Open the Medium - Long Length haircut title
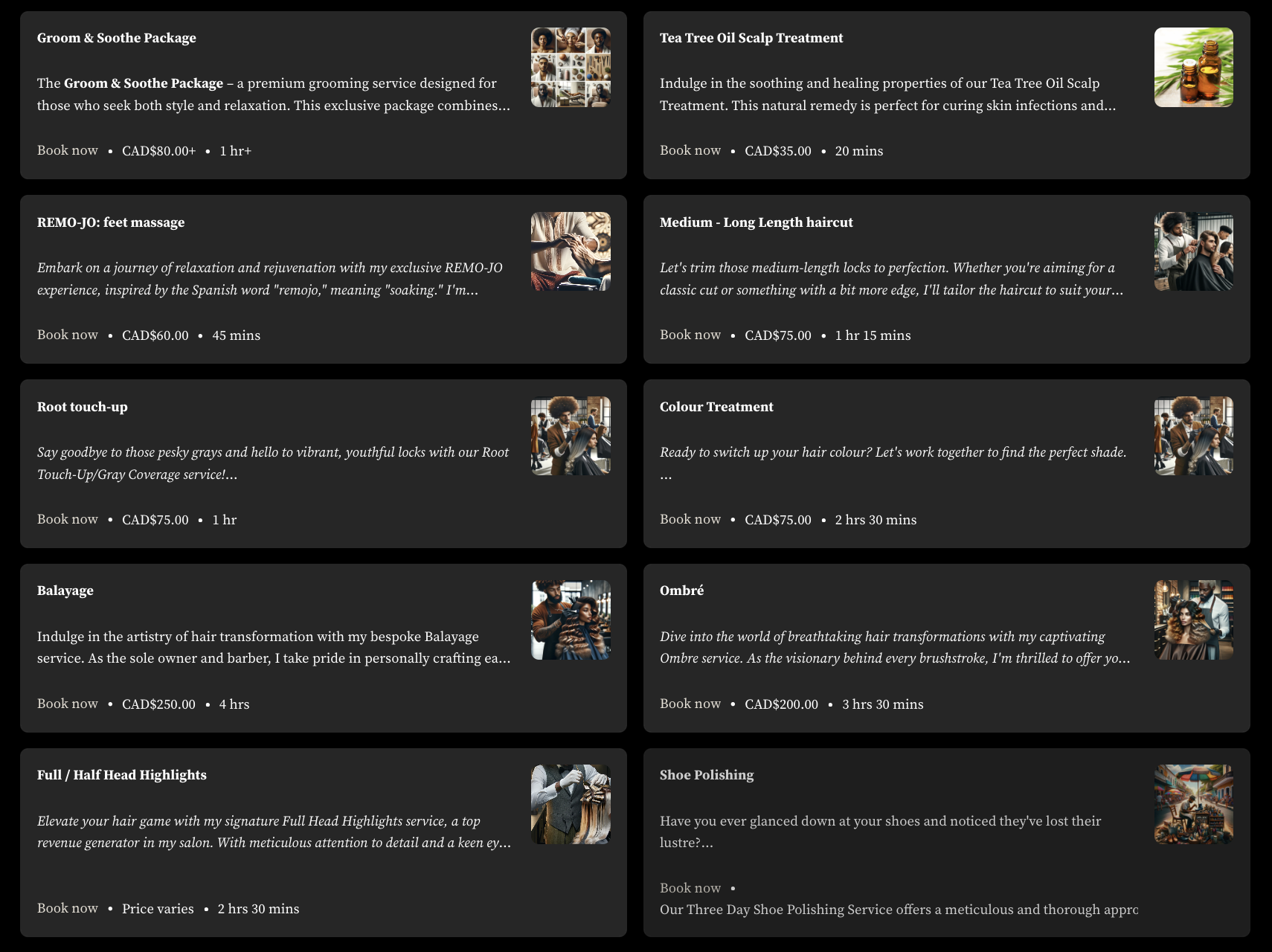Viewport: 1272px width, 952px height. tap(757, 222)
